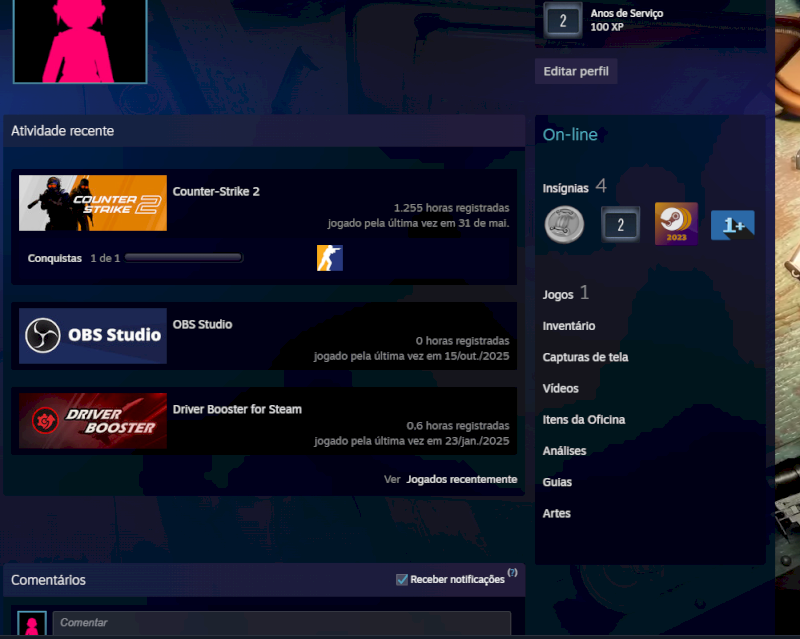Open the Years of Service badge in Insígnias
The width and height of the screenshot is (800, 639).
click(x=620, y=225)
